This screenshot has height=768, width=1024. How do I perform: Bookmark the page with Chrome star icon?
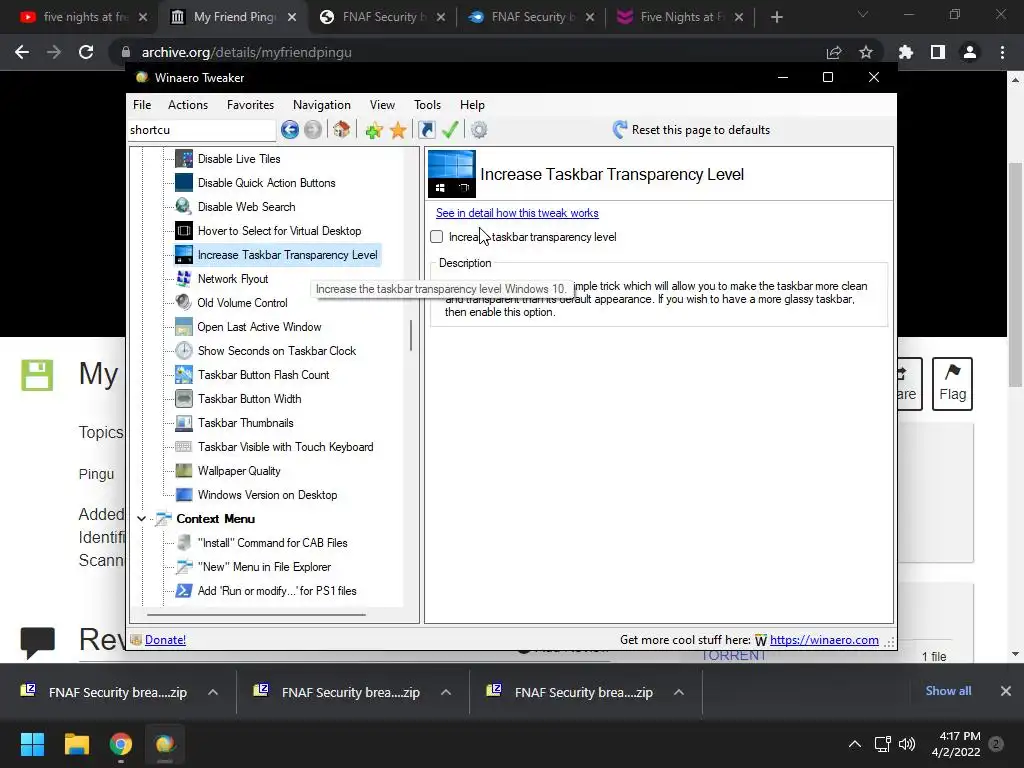click(866, 52)
